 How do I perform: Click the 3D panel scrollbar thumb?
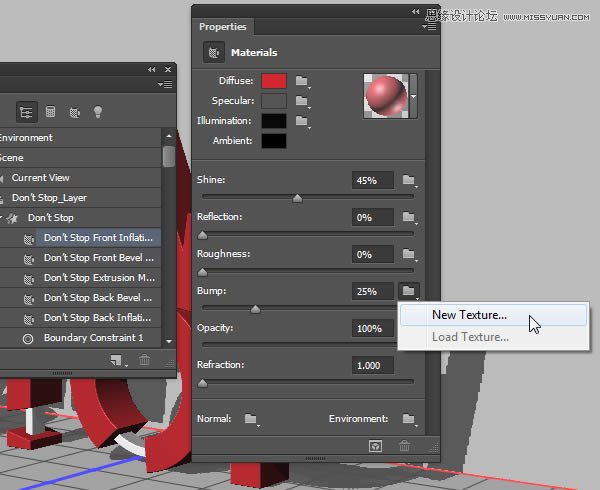point(169,156)
